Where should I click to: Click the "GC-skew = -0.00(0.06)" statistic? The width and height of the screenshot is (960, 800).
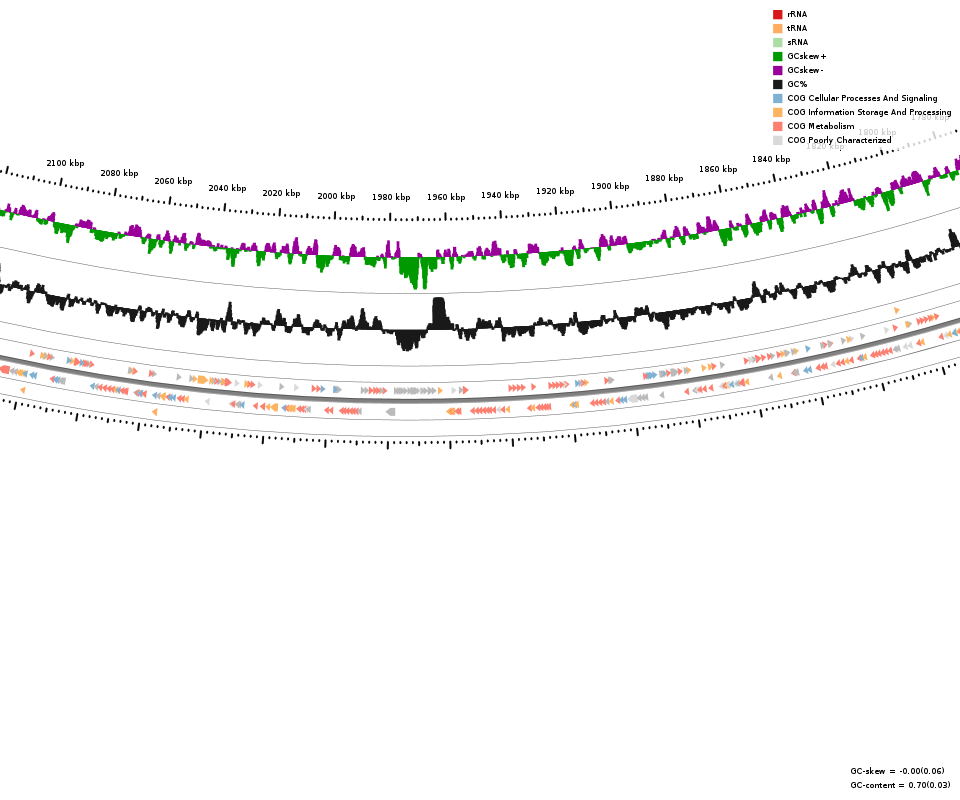898,771
